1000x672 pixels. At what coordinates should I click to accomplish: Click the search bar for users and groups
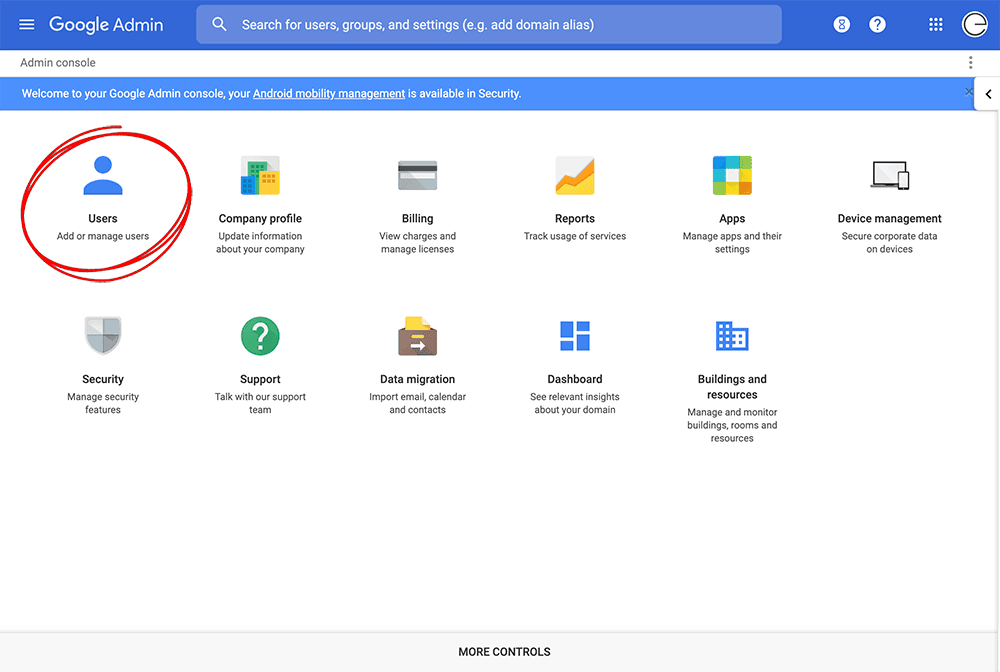[488, 24]
